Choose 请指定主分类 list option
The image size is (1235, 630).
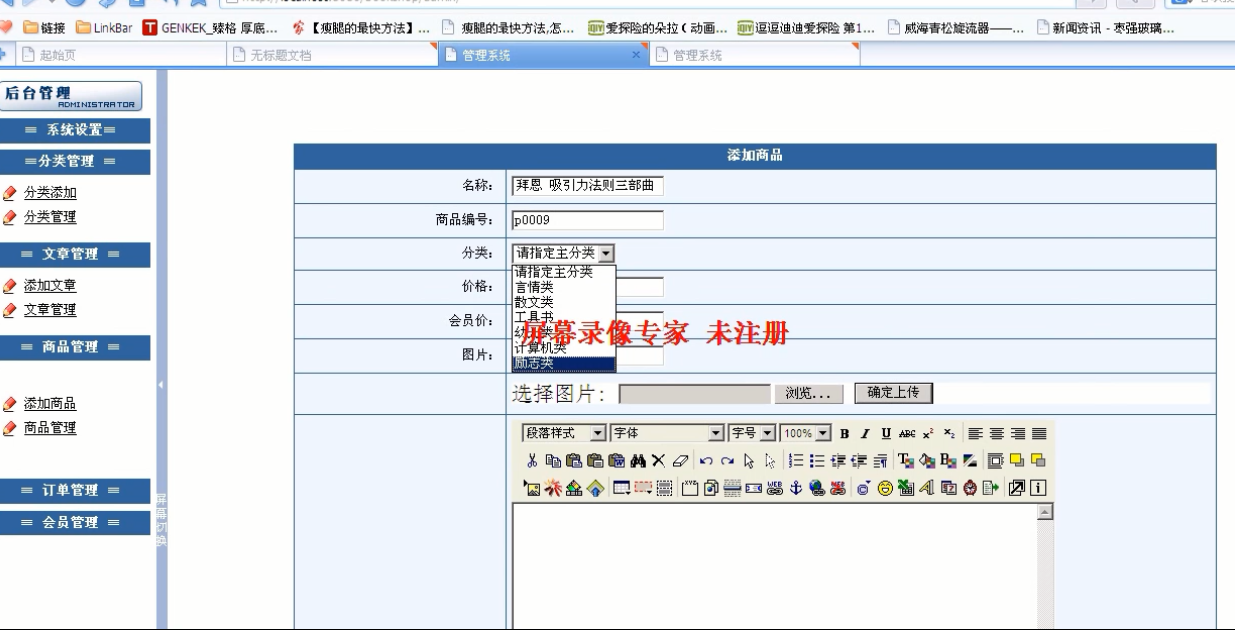pyautogui.click(x=564, y=272)
